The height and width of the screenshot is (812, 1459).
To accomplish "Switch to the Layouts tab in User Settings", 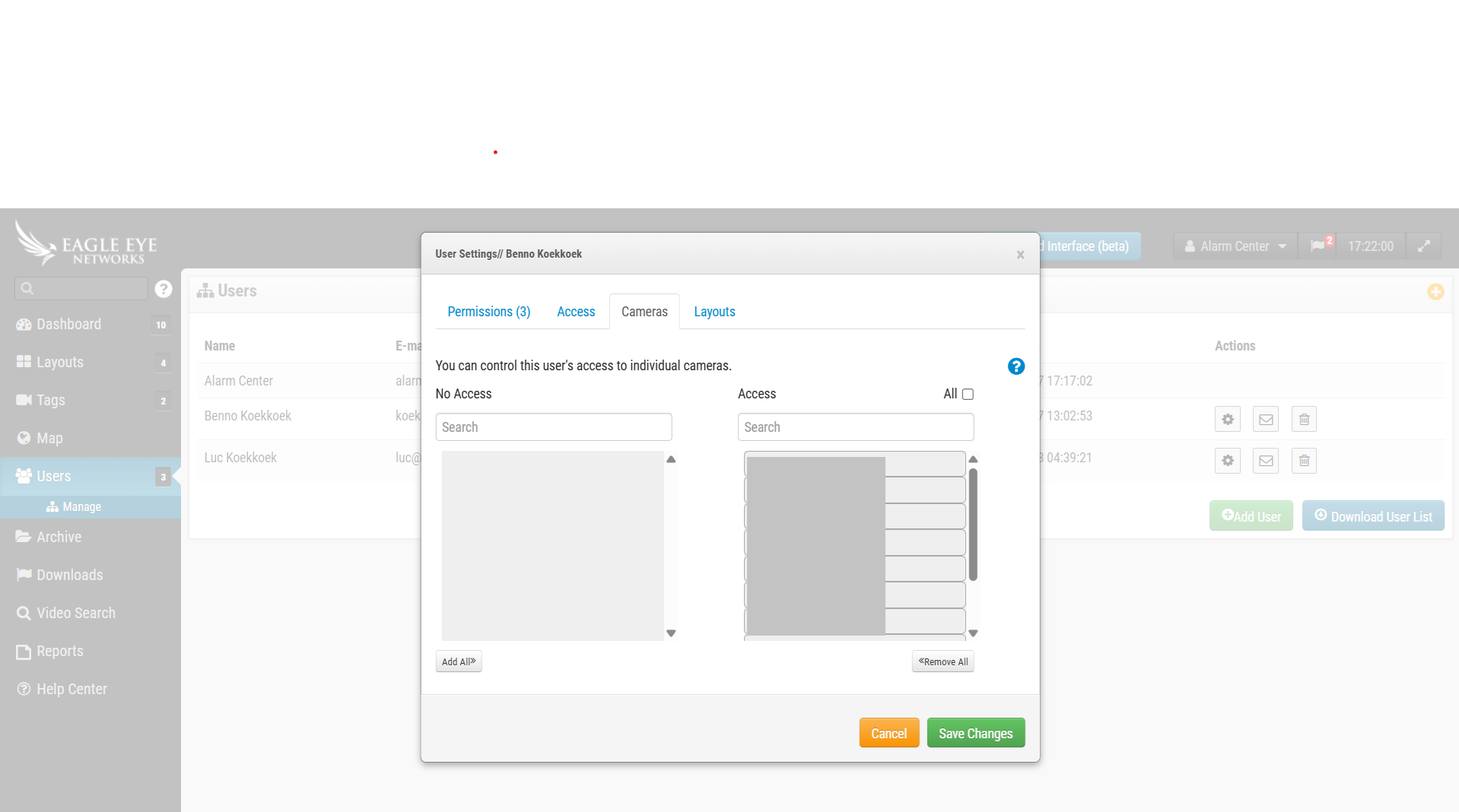I will pyautogui.click(x=714, y=311).
